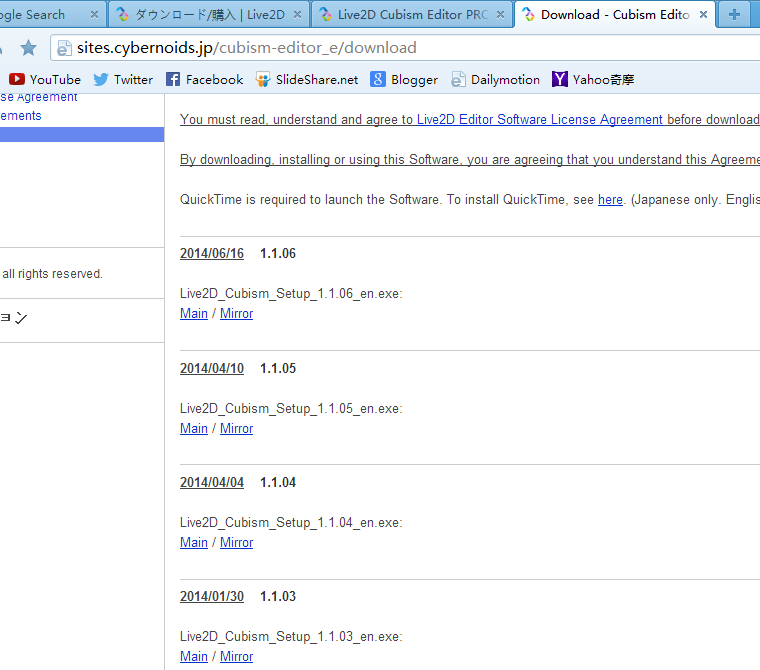Download 1.1.03 from Mirror link
The height and width of the screenshot is (670, 760).
pyautogui.click(x=237, y=656)
